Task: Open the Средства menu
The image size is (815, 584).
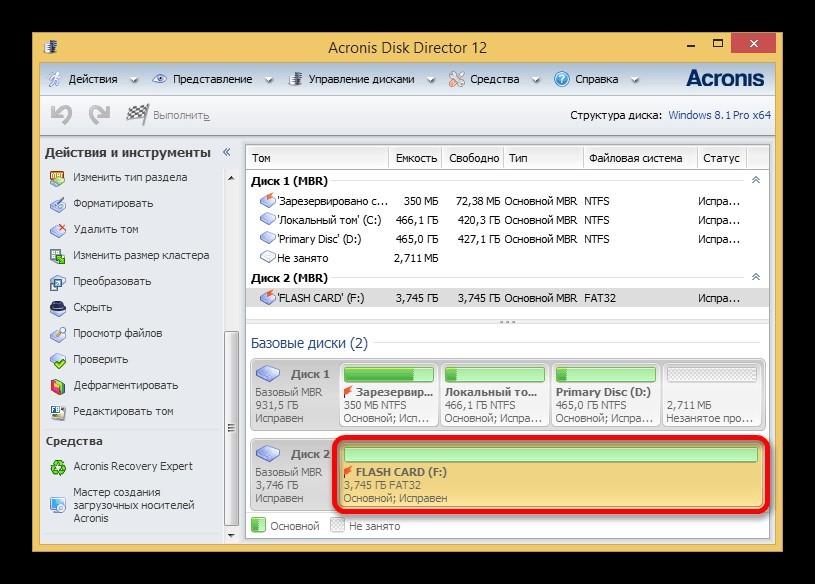Action: click(494, 79)
